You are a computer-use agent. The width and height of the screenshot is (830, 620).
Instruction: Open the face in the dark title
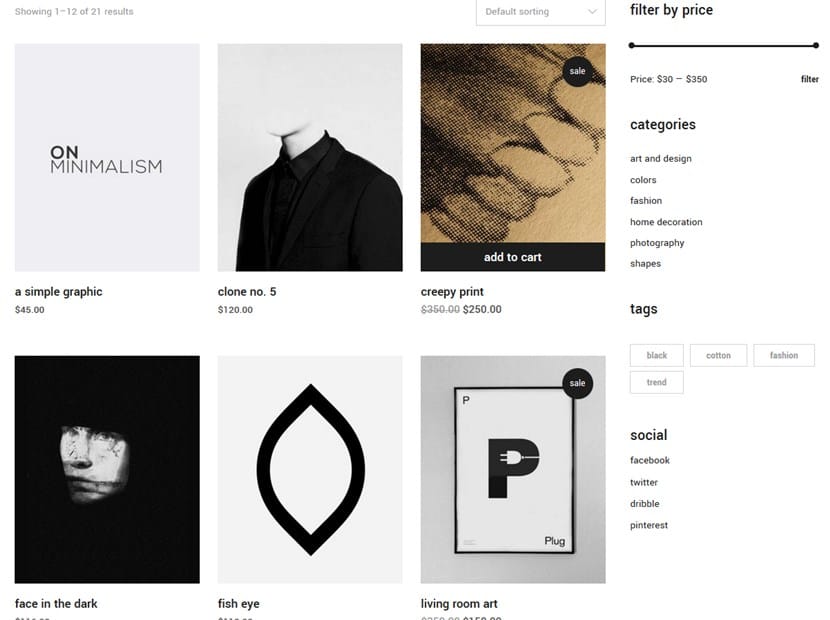point(56,604)
